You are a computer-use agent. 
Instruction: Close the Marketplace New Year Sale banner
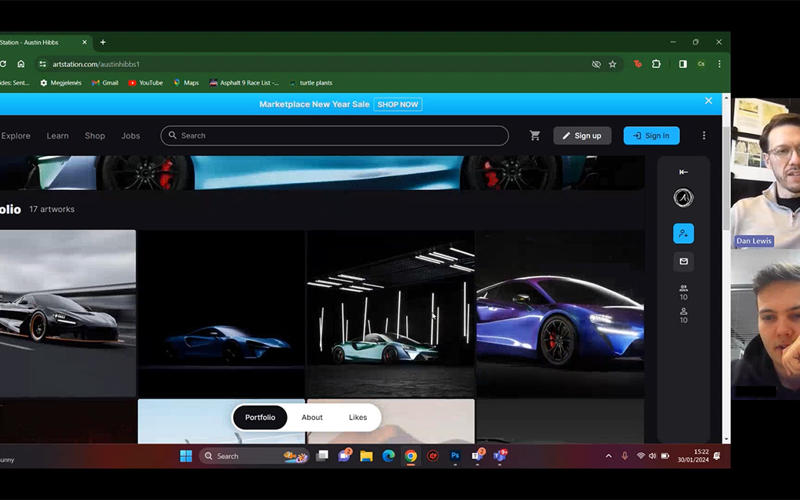click(x=708, y=101)
